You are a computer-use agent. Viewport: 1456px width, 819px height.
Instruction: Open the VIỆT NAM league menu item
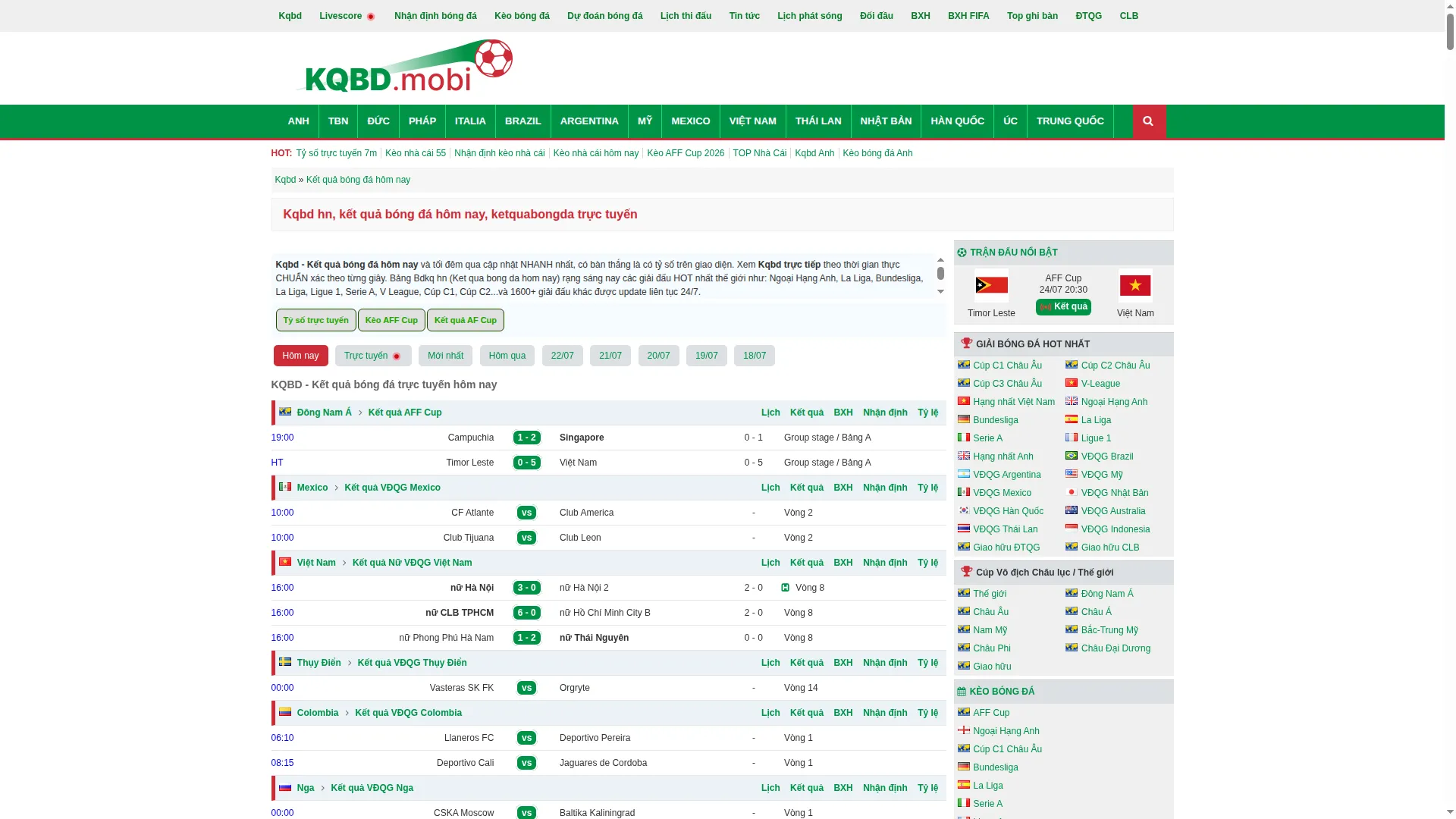click(x=753, y=121)
